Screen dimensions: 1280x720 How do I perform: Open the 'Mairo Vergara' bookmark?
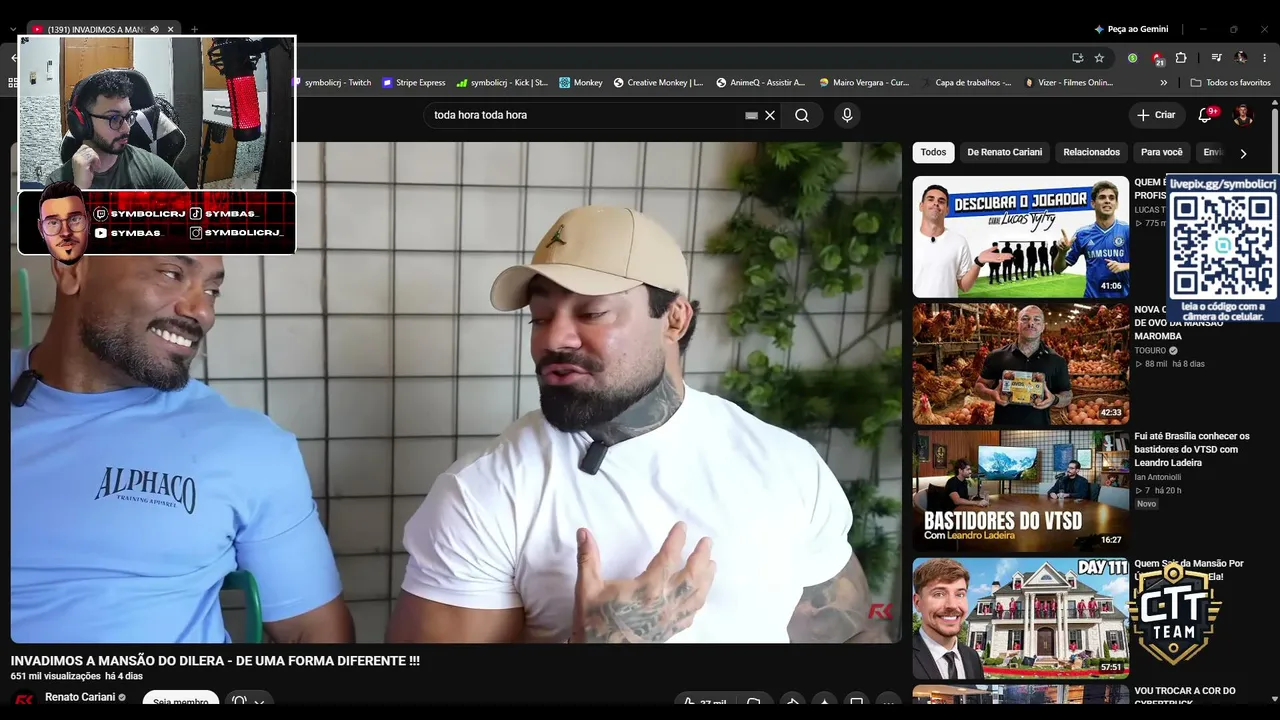click(864, 83)
